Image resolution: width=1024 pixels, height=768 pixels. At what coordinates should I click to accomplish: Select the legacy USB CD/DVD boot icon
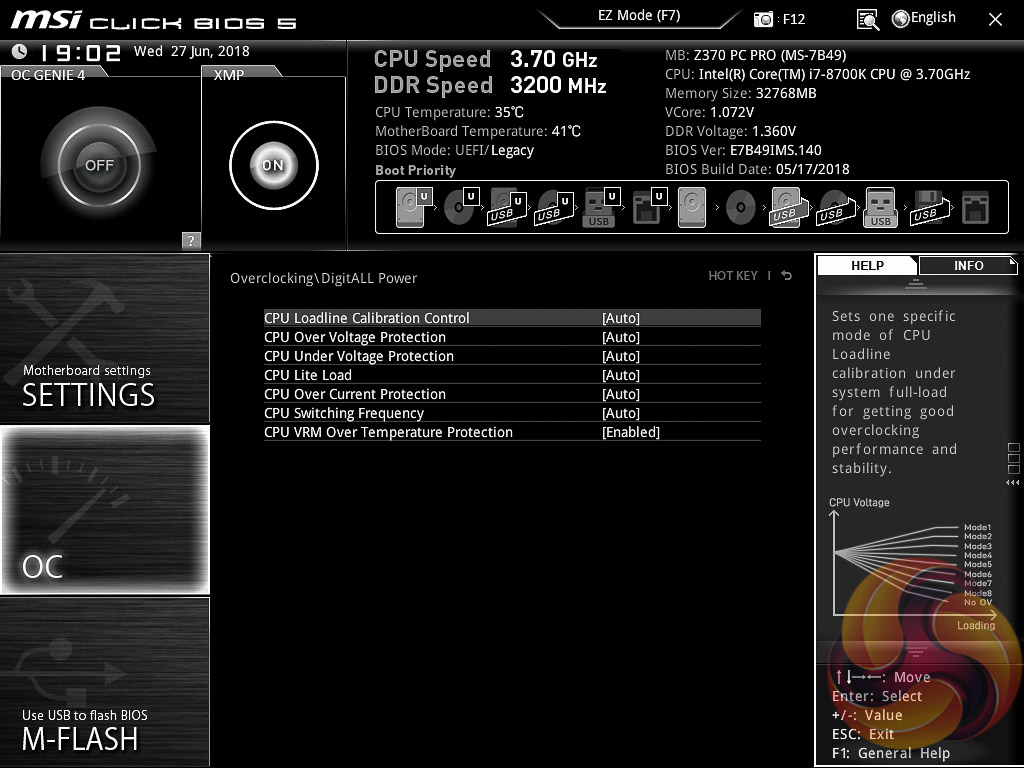(835, 207)
